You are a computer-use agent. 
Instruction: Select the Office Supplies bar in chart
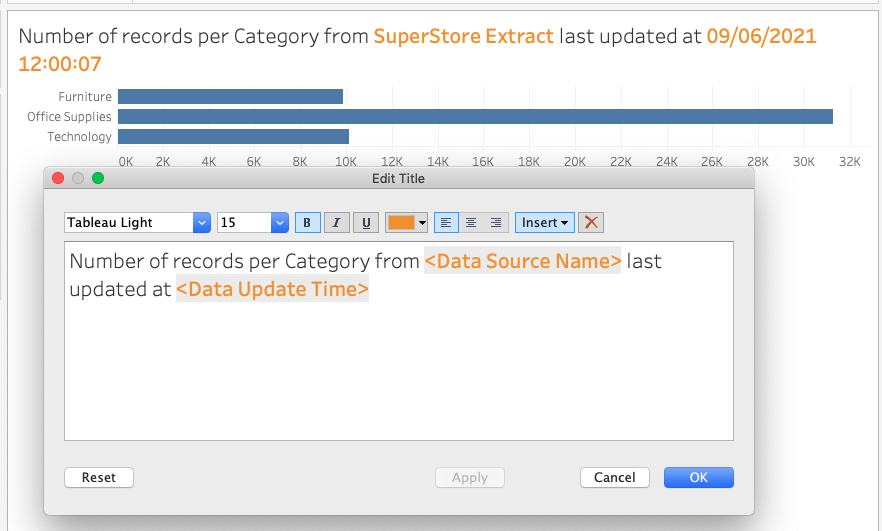tap(475, 116)
